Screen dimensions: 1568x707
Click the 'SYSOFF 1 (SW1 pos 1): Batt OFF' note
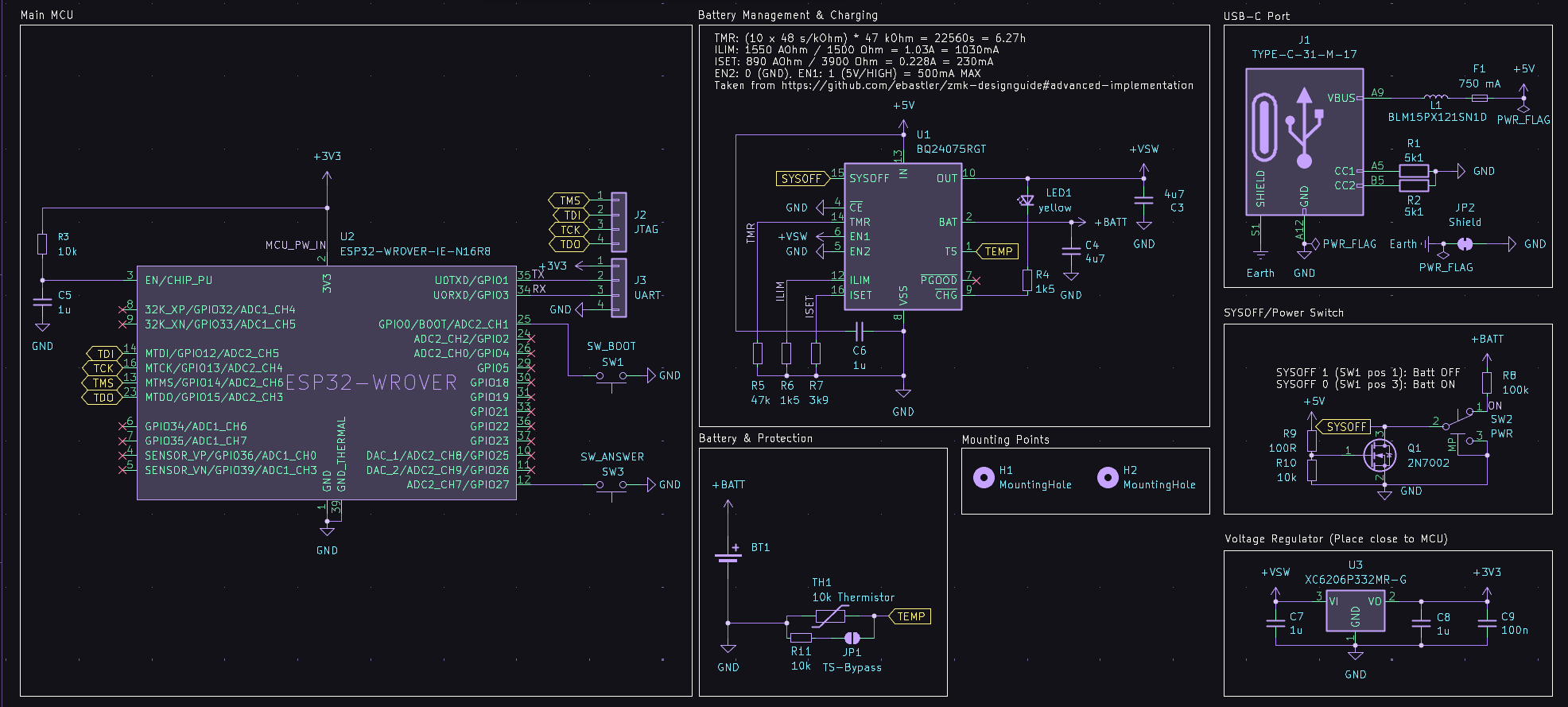coord(1368,372)
